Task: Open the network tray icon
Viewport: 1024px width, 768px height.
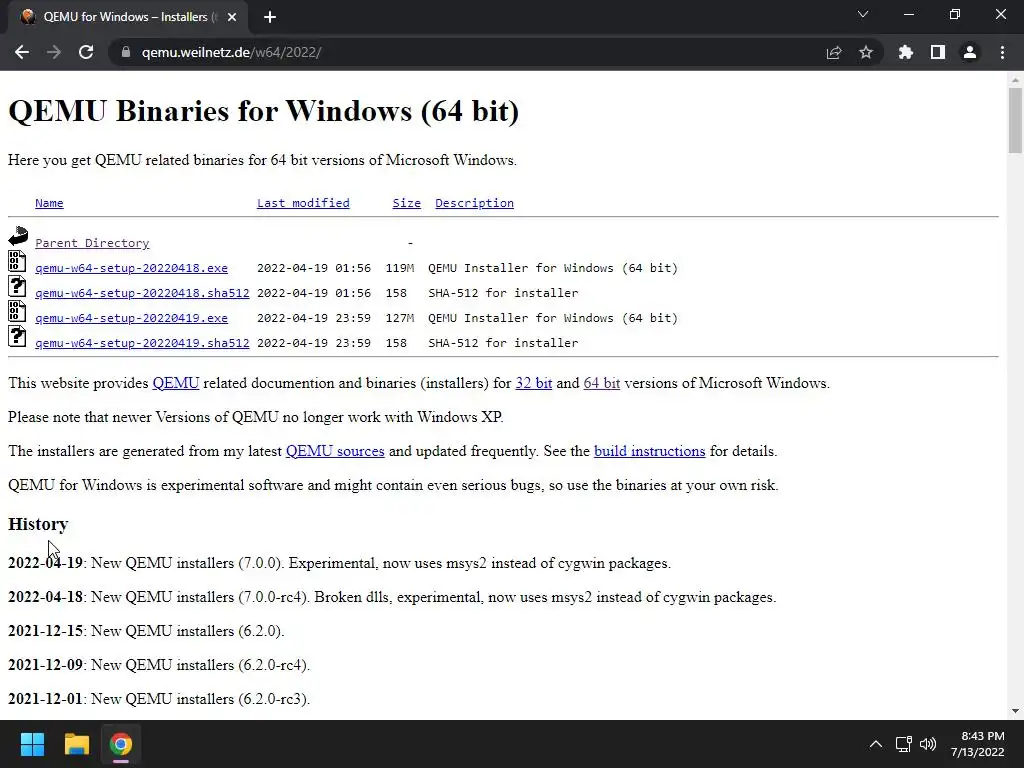Action: tap(903, 744)
